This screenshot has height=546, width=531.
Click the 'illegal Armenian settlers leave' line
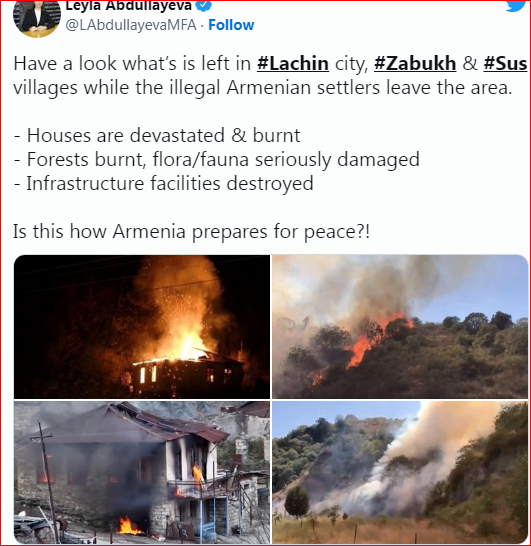263,88
